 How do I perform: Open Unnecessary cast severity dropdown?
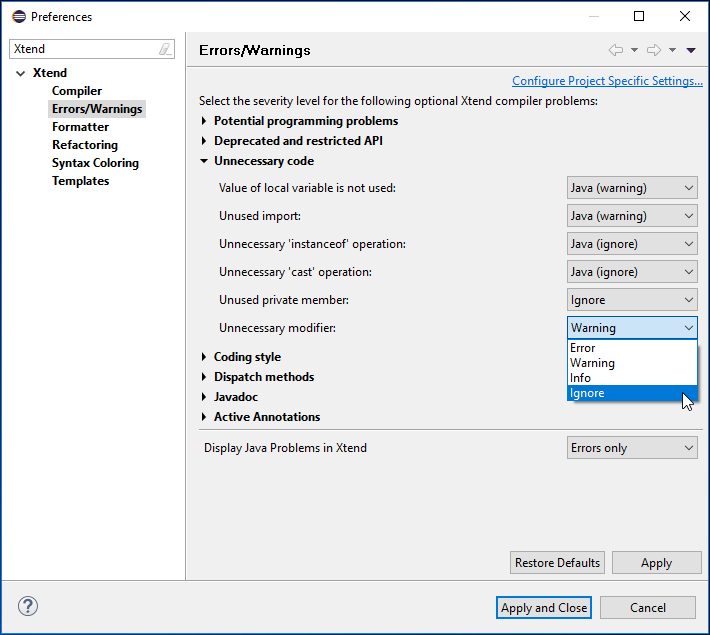click(632, 272)
